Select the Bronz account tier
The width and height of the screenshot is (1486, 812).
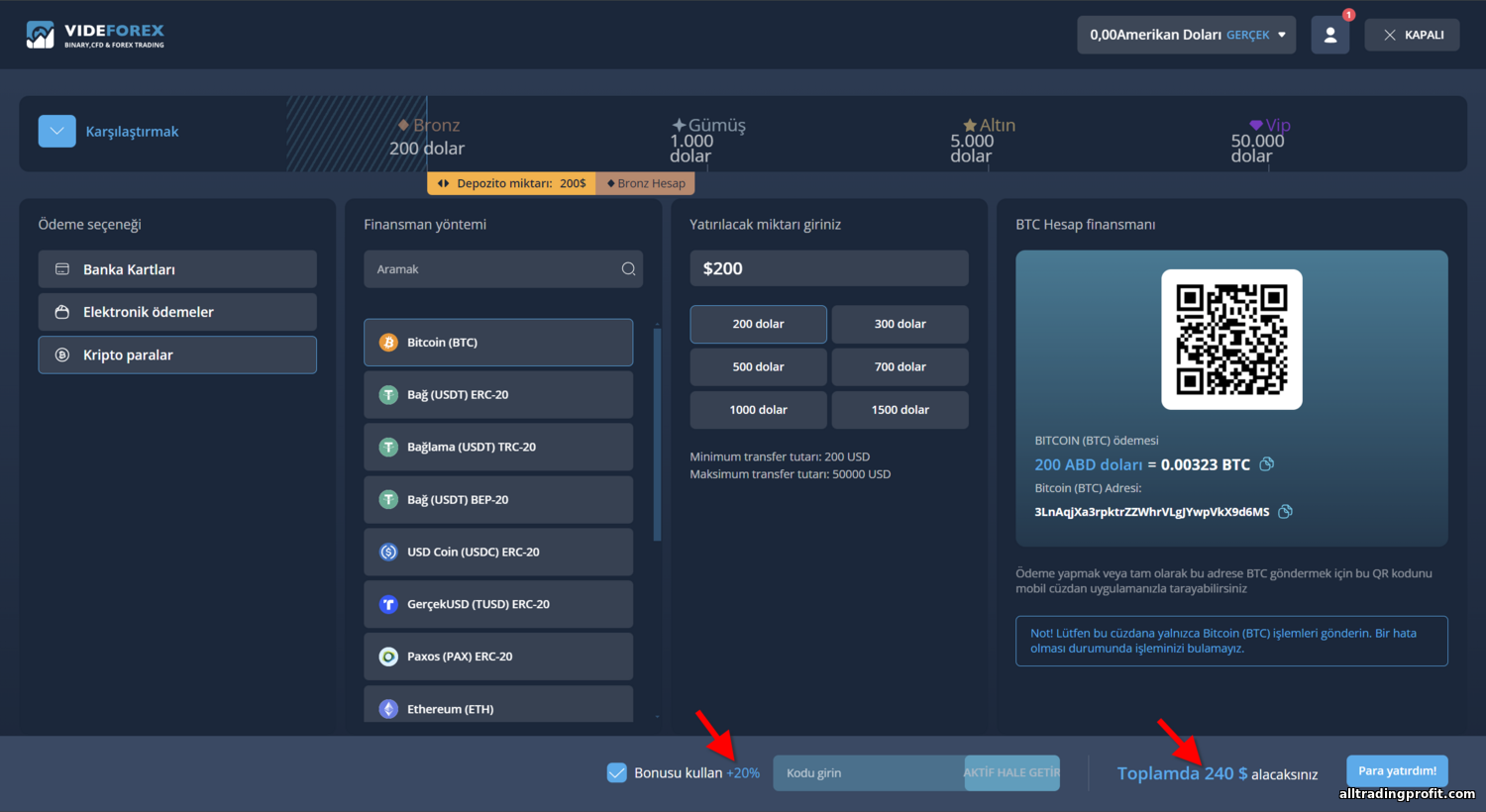[427, 137]
